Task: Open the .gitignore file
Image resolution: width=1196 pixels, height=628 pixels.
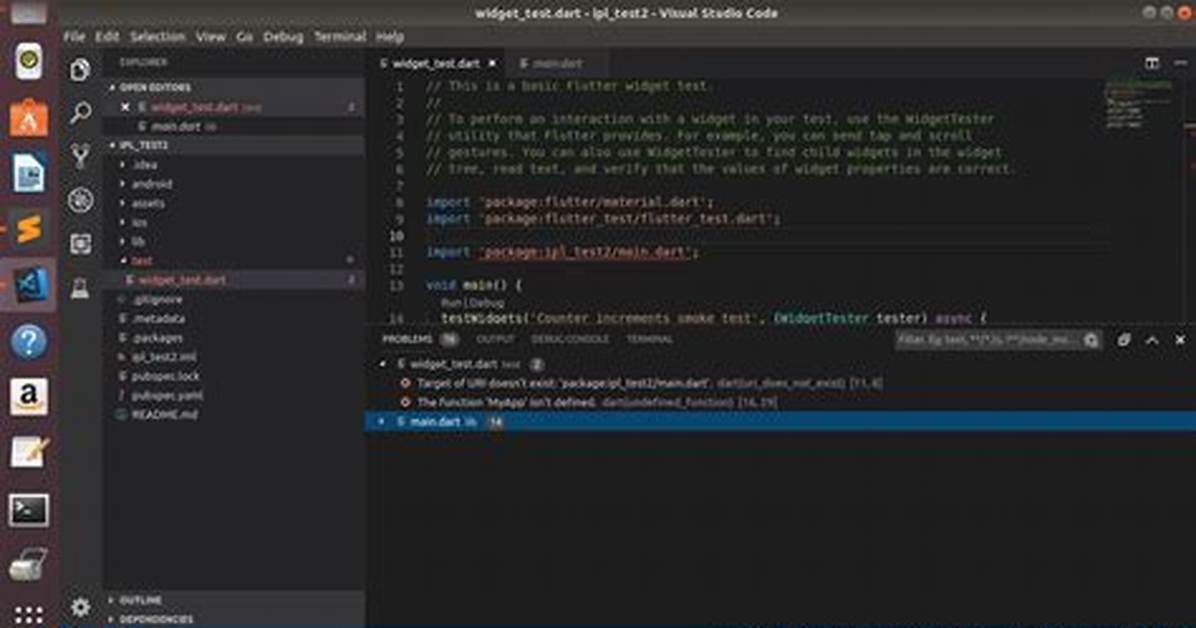Action: [x=157, y=299]
